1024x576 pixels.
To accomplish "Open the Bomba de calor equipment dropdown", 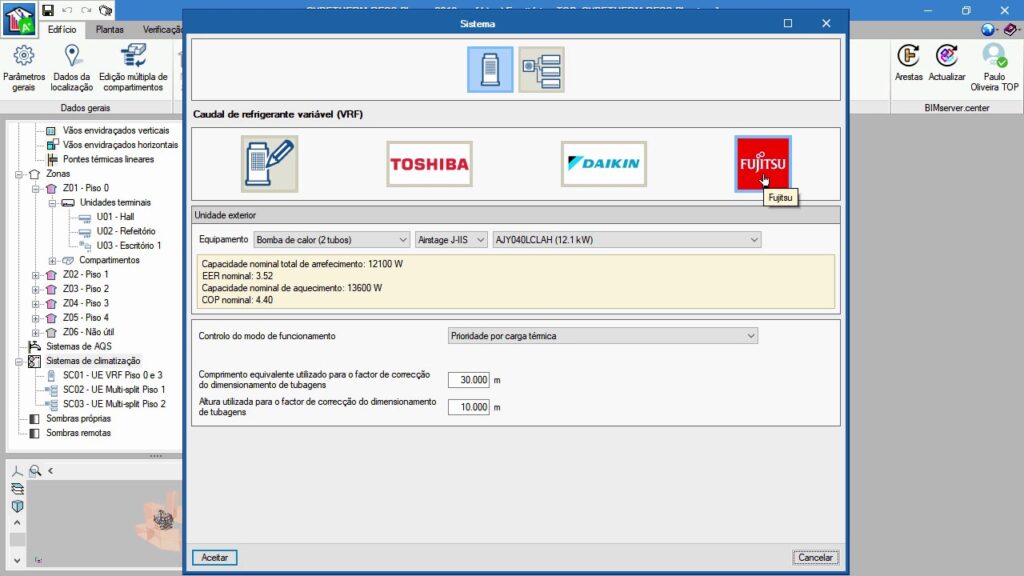I will click(x=332, y=240).
